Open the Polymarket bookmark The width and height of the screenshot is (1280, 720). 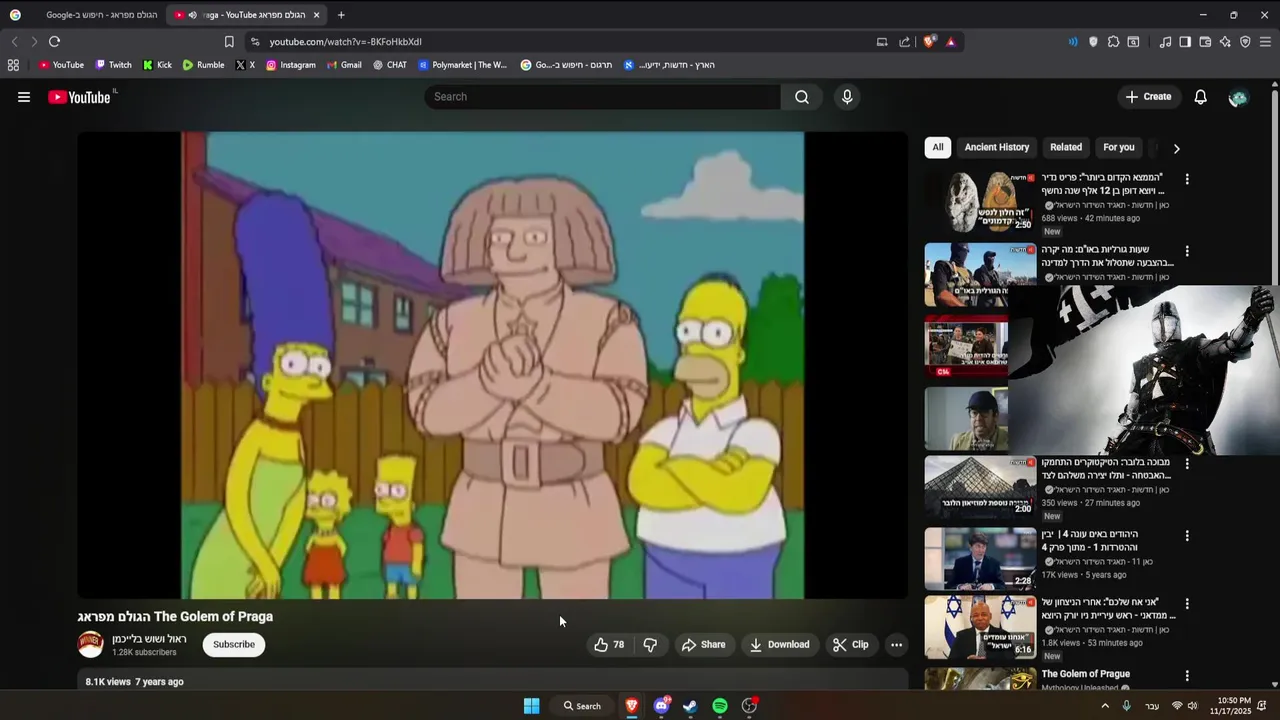click(463, 65)
